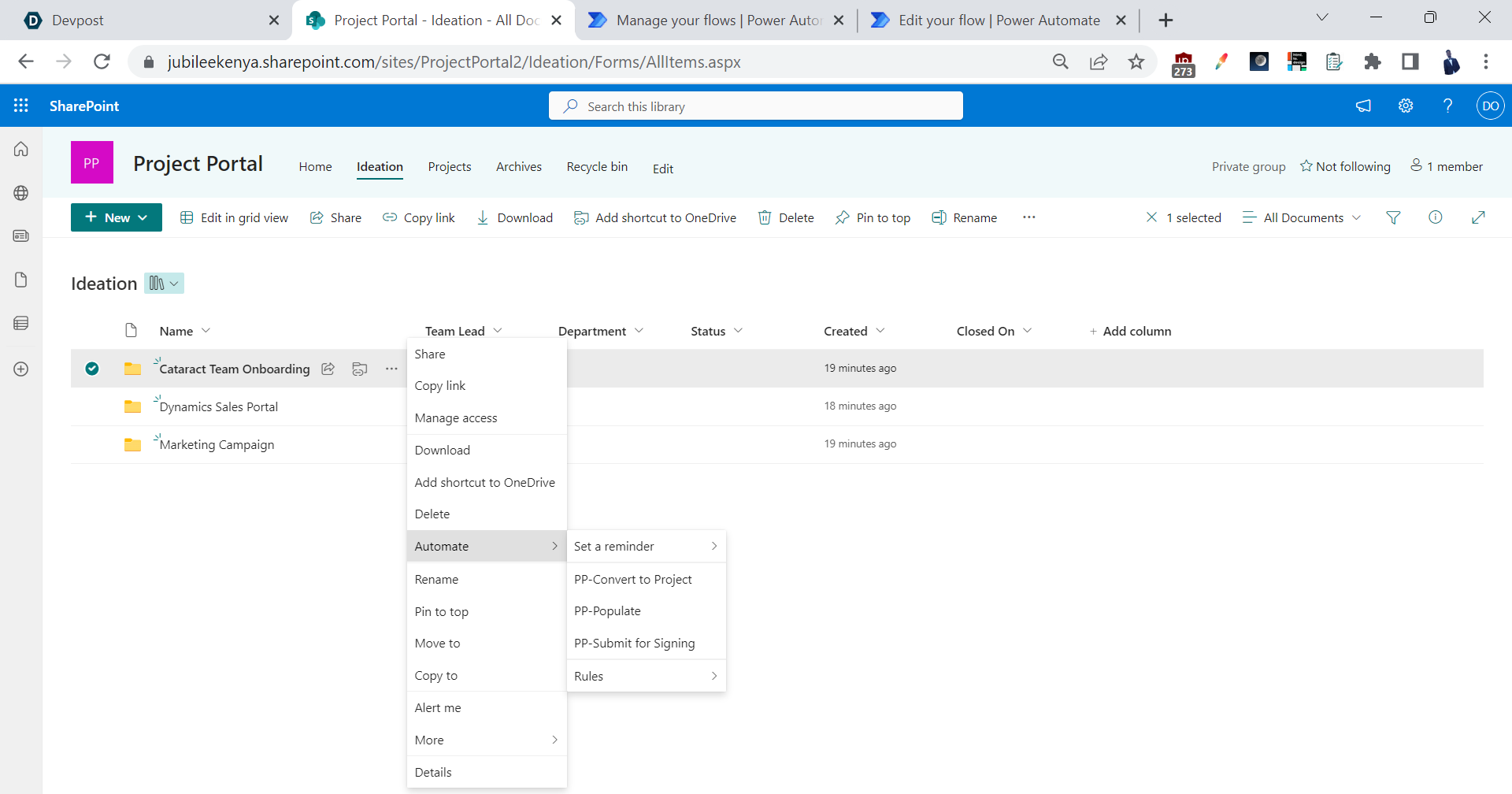The image size is (1512, 794).
Task: Open the Ideation library view switcher
Action: click(164, 284)
